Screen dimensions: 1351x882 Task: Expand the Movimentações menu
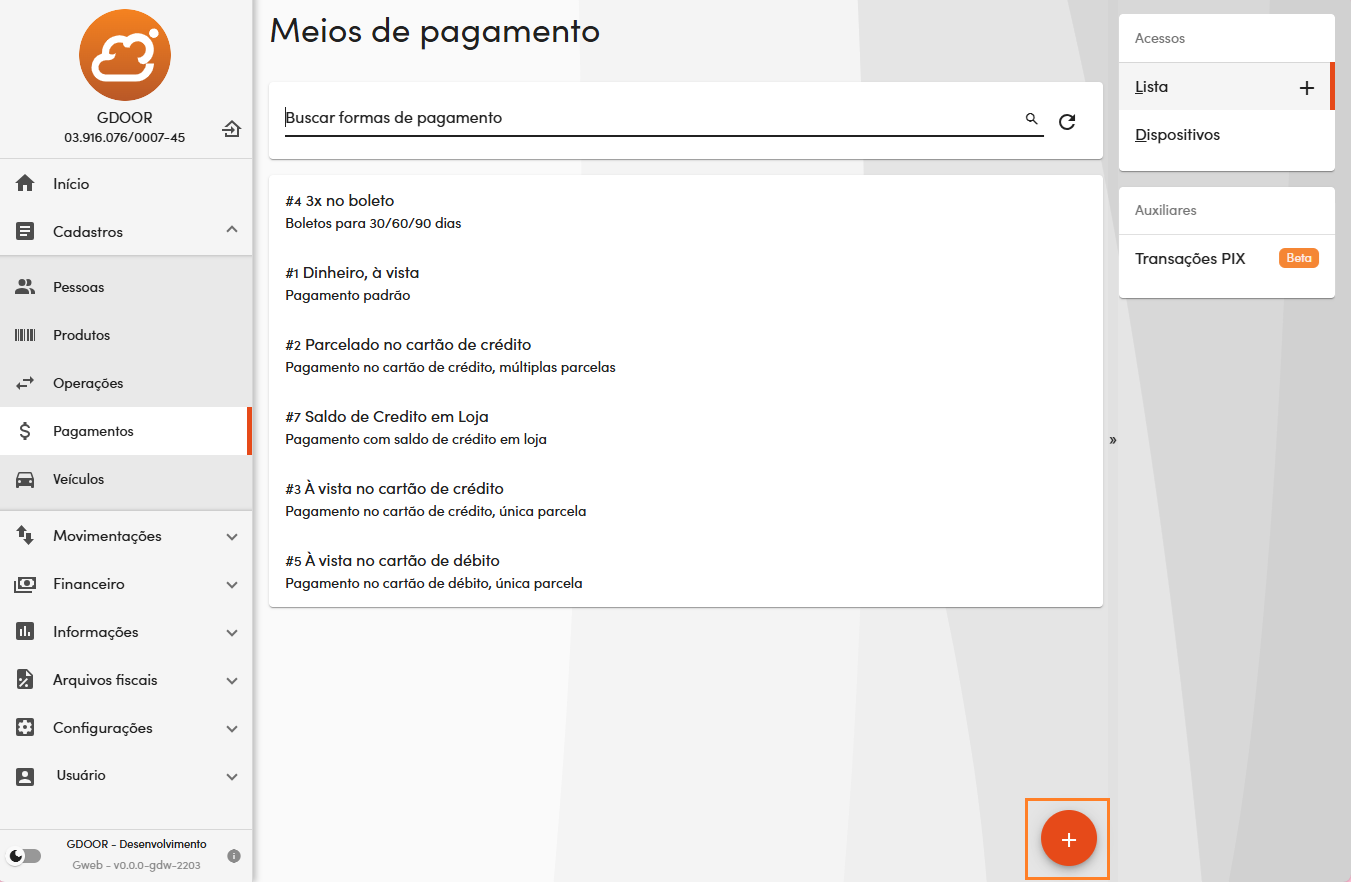pos(232,537)
